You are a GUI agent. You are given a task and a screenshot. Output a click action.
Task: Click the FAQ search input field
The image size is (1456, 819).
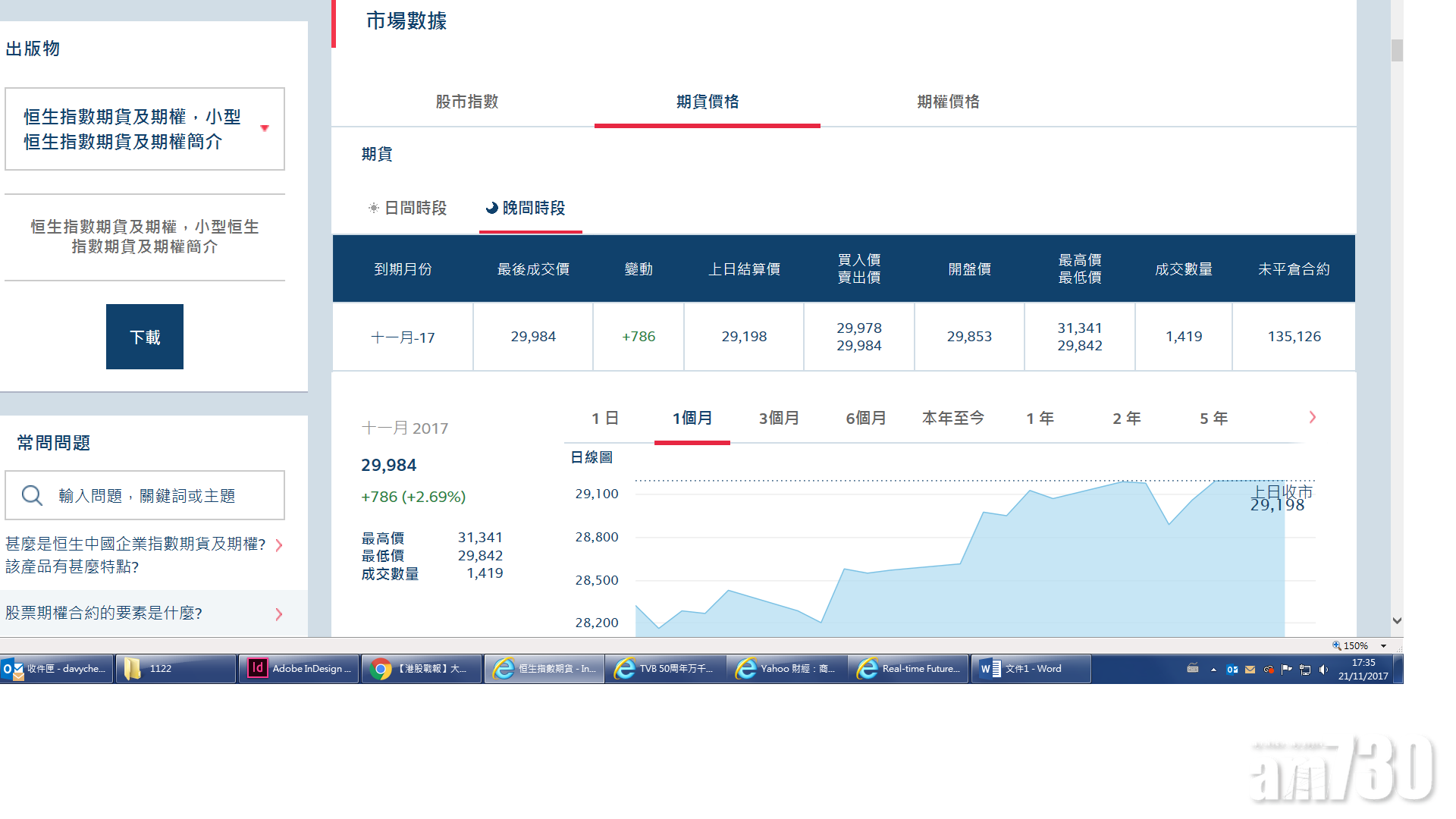point(145,495)
